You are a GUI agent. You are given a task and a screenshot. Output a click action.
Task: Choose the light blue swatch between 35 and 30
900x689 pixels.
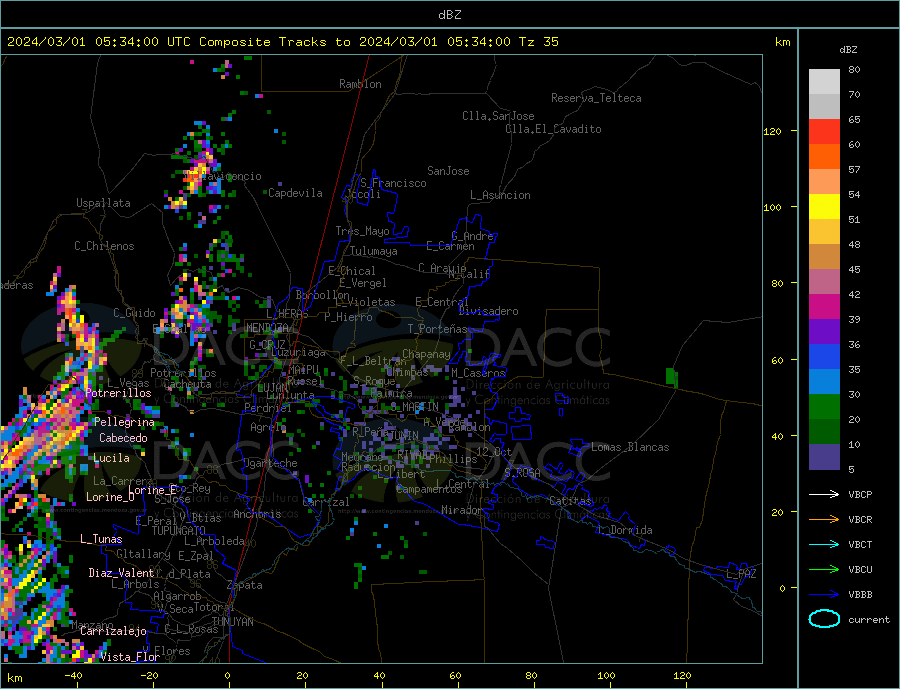824,382
